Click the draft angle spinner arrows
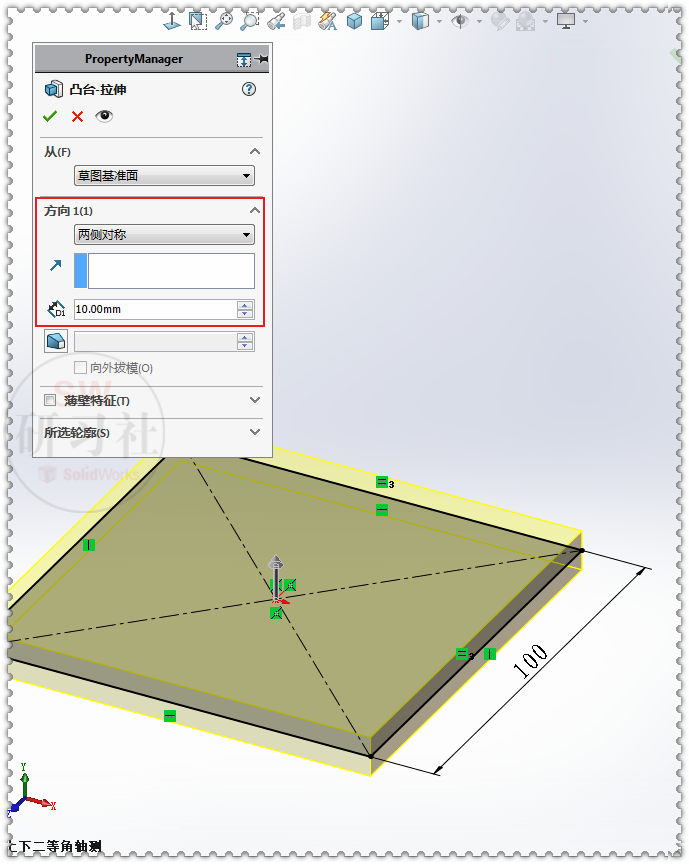689x864 pixels. coord(245,342)
